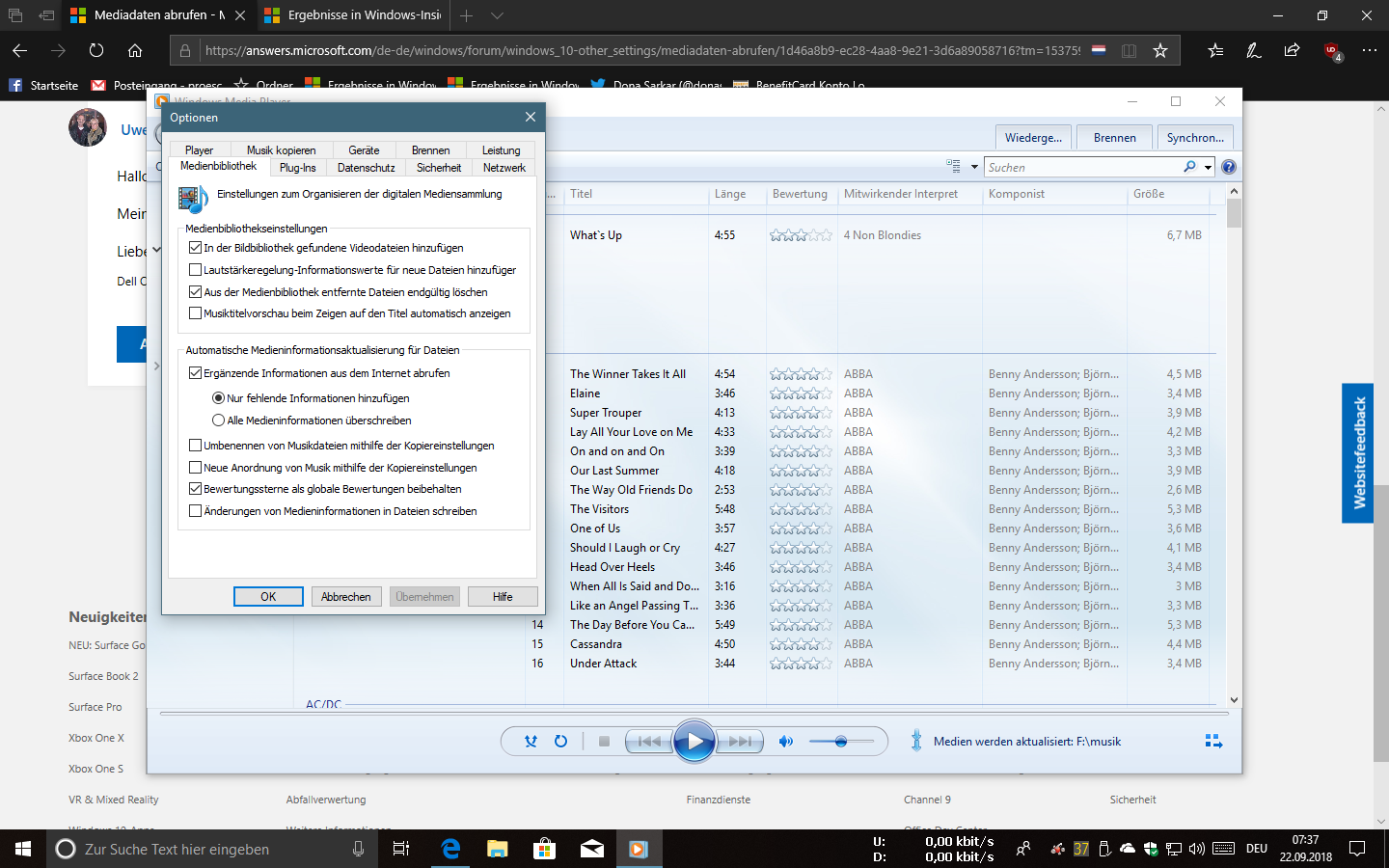Open the Wiederge... tab in Media Player
The image size is (1389, 868).
pyautogui.click(x=1033, y=138)
